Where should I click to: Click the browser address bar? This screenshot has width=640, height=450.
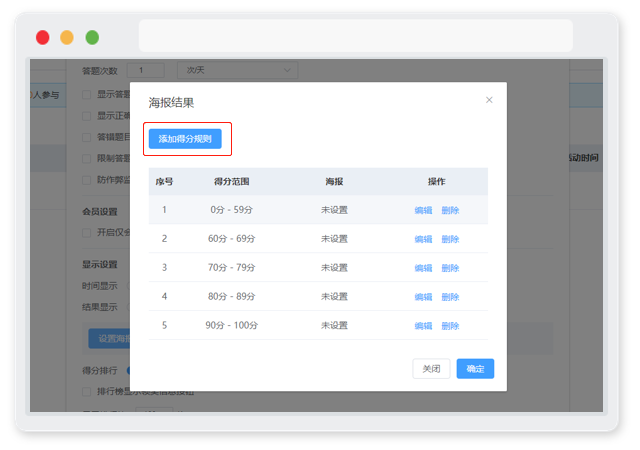[x=356, y=36]
